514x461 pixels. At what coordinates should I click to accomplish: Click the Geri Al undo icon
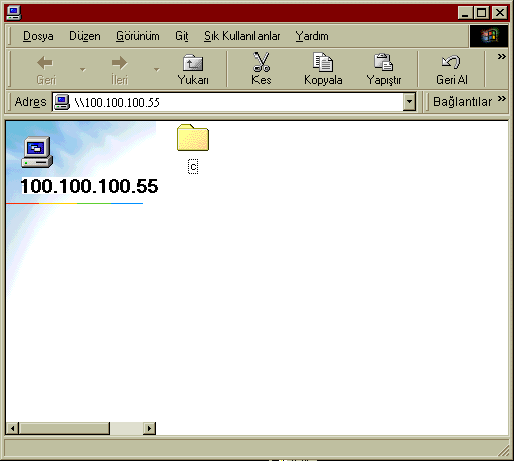(x=451, y=62)
